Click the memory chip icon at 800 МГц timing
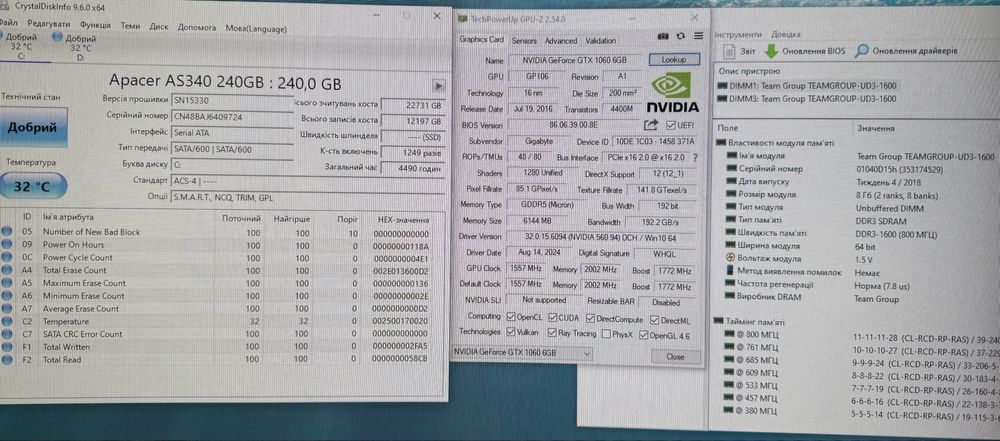1000x441 pixels. tap(730, 334)
